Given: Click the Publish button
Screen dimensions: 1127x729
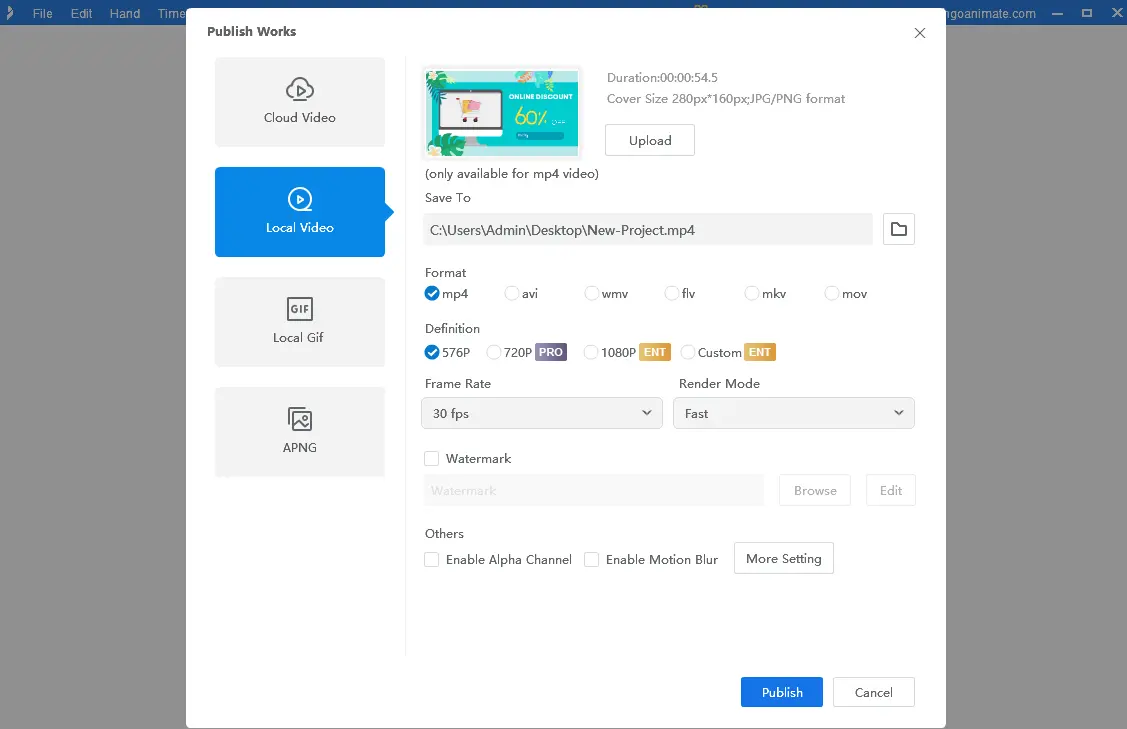Looking at the screenshot, I should coord(781,692).
